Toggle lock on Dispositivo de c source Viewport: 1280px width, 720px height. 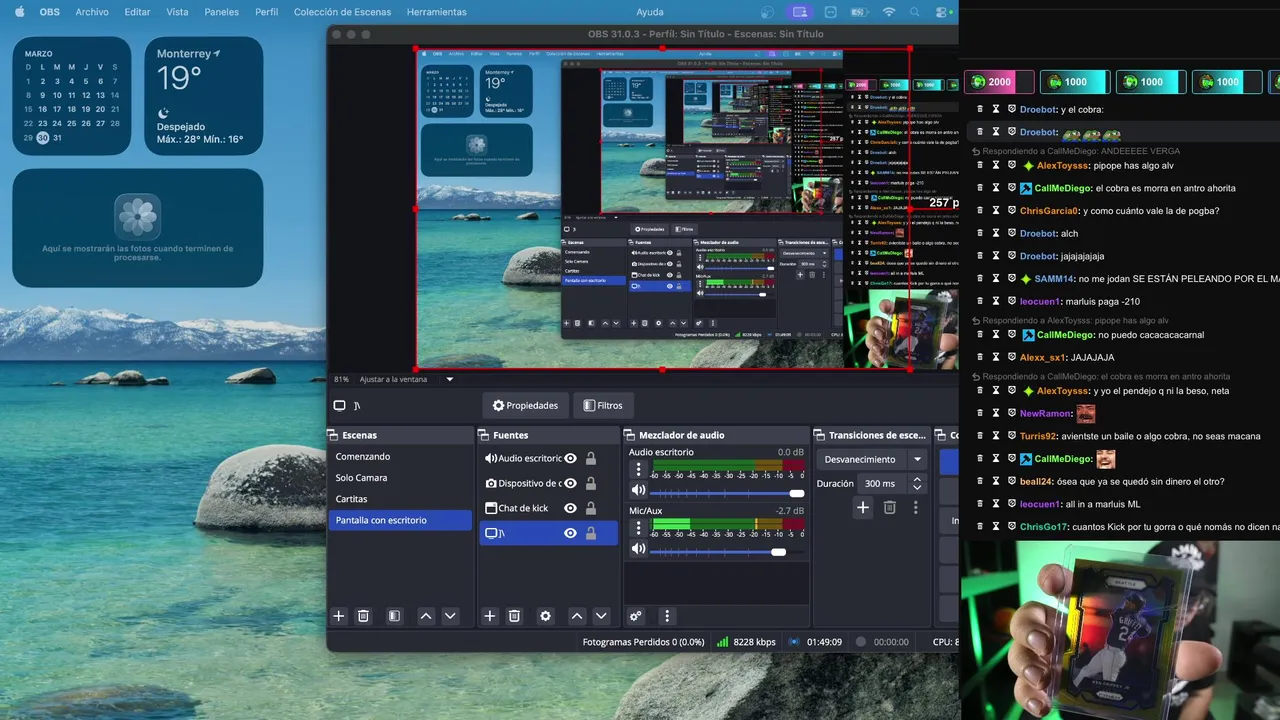591,483
